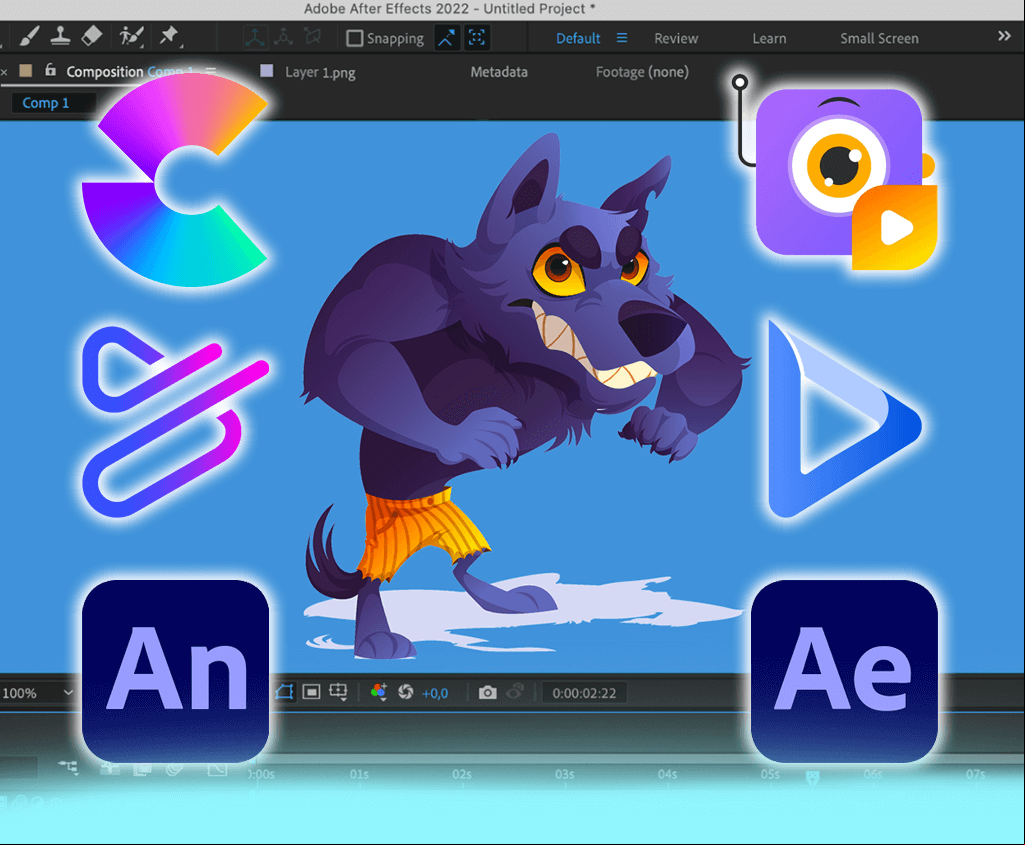Switch to the Learn workspace

pyautogui.click(x=769, y=39)
